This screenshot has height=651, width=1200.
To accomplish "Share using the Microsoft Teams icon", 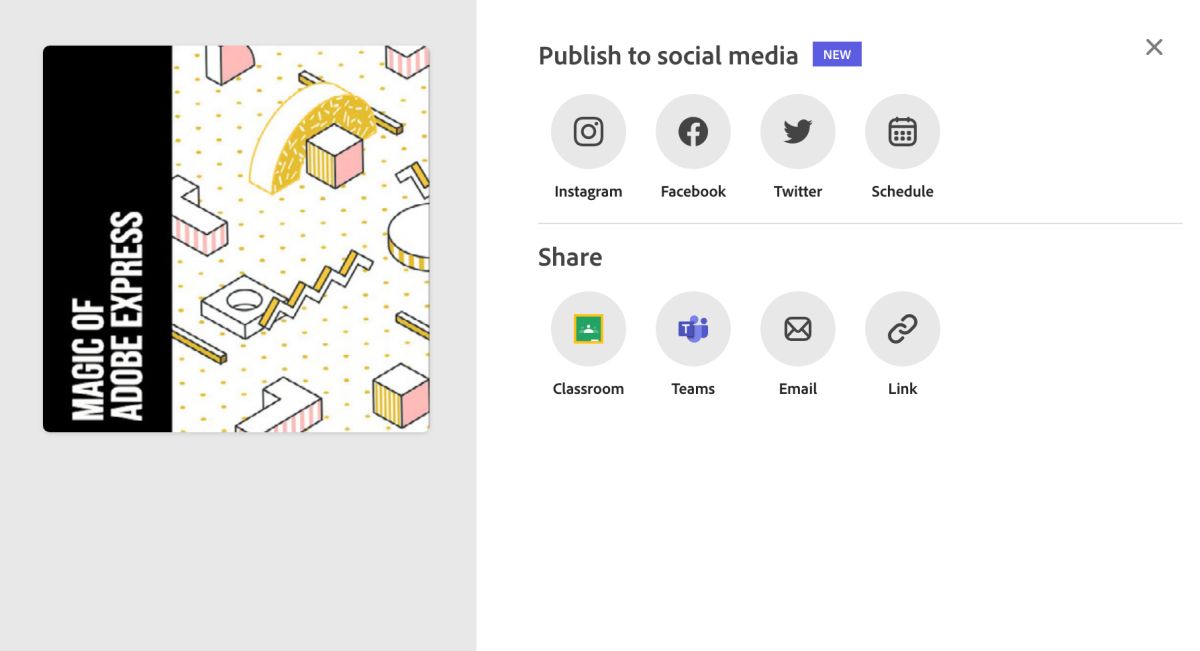I will click(693, 329).
